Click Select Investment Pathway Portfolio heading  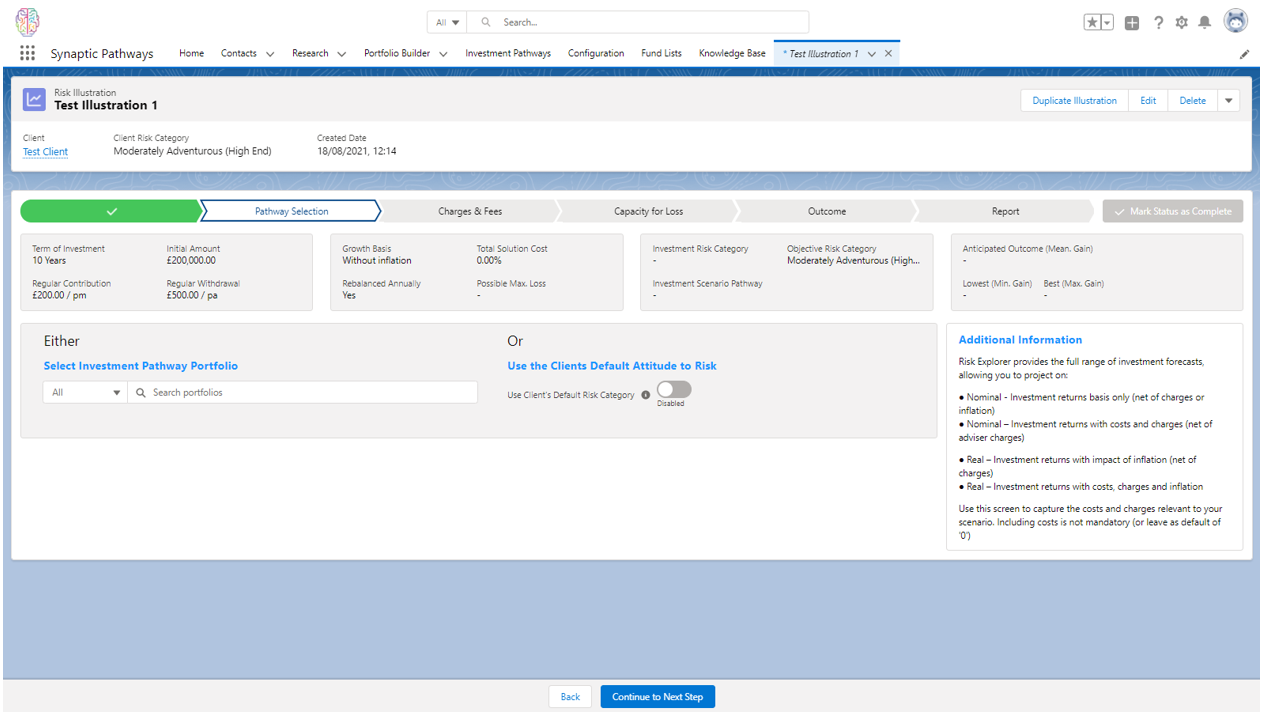pos(141,366)
